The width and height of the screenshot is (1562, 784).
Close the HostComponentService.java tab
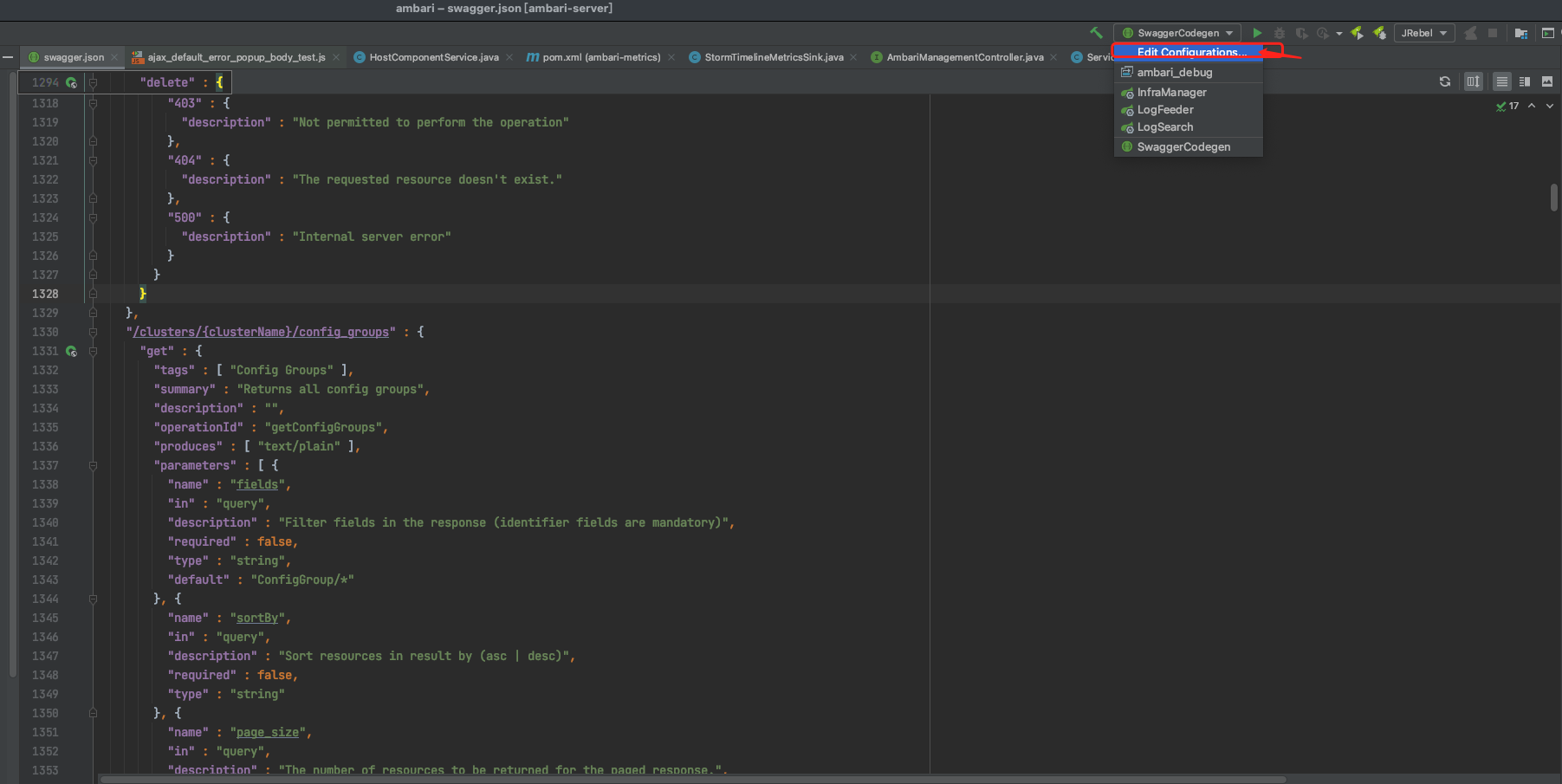click(509, 57)
